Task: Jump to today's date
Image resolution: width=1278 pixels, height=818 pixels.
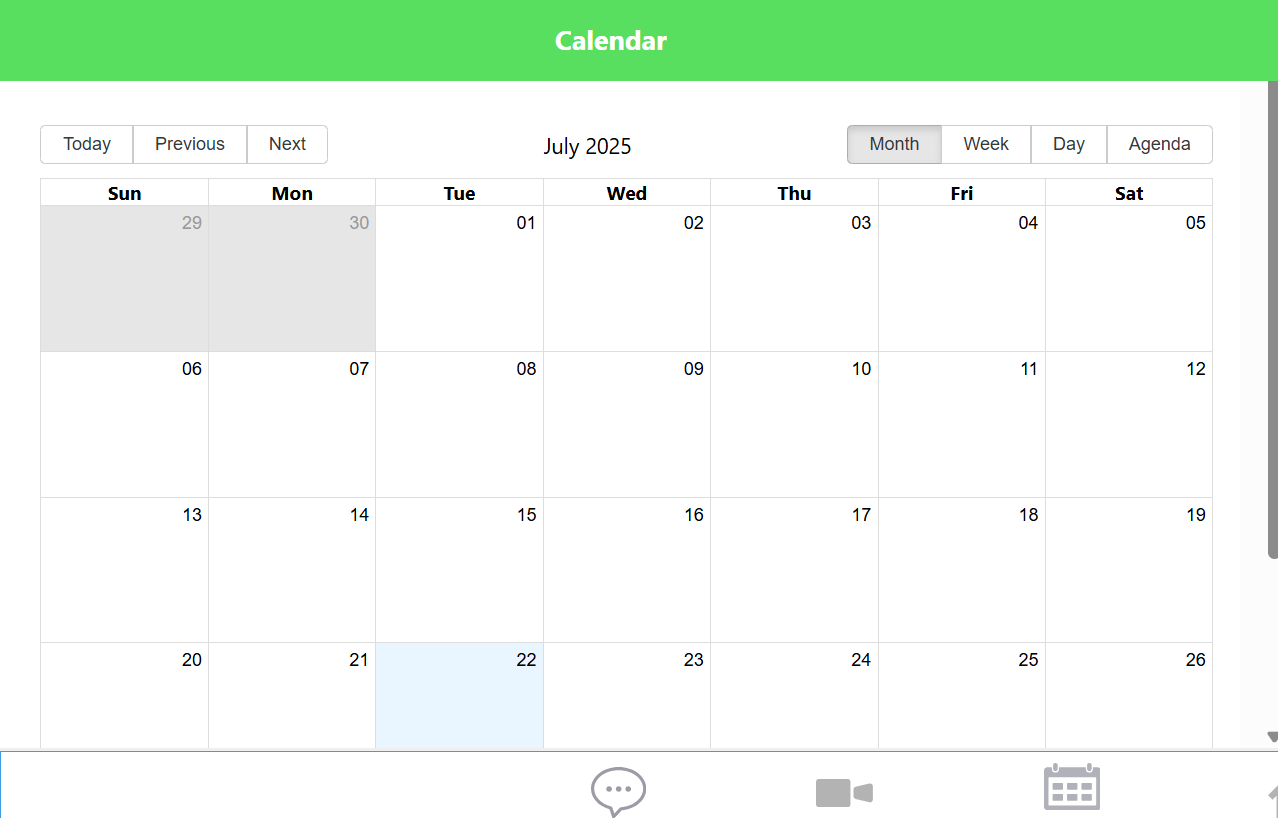Action: tap(86, 144)
